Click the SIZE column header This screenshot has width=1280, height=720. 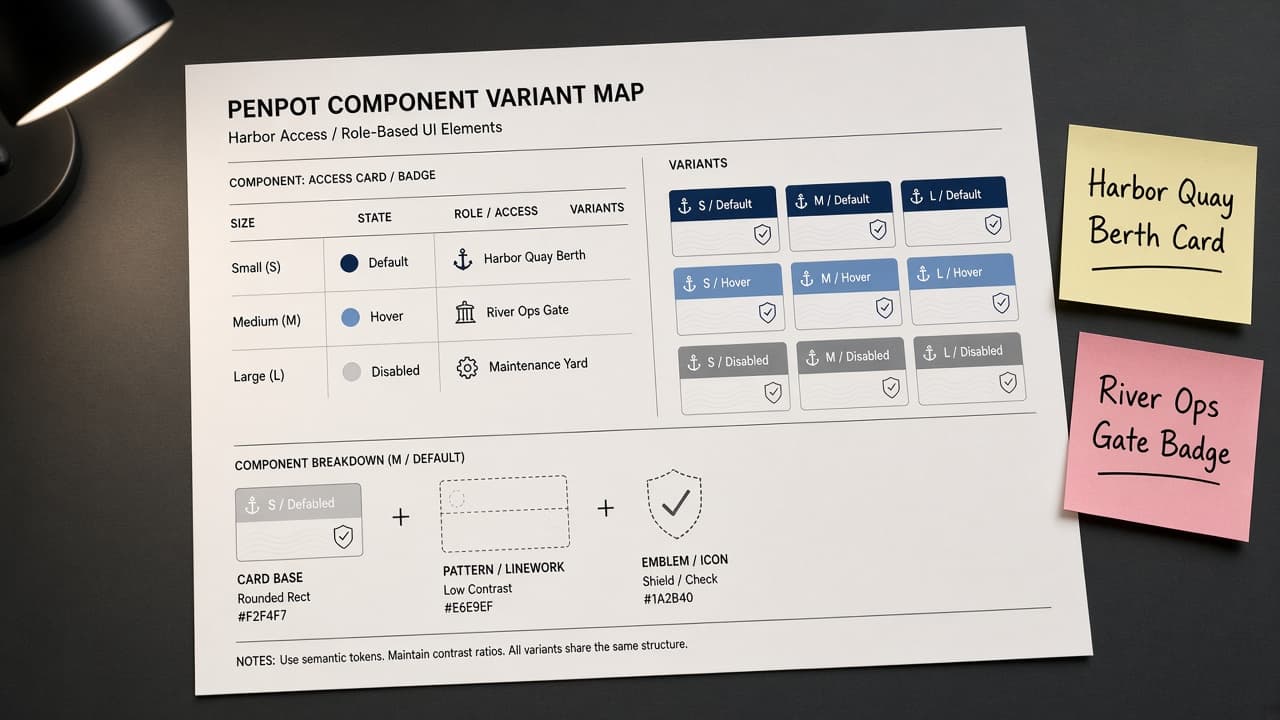click(x=243, y=223)
